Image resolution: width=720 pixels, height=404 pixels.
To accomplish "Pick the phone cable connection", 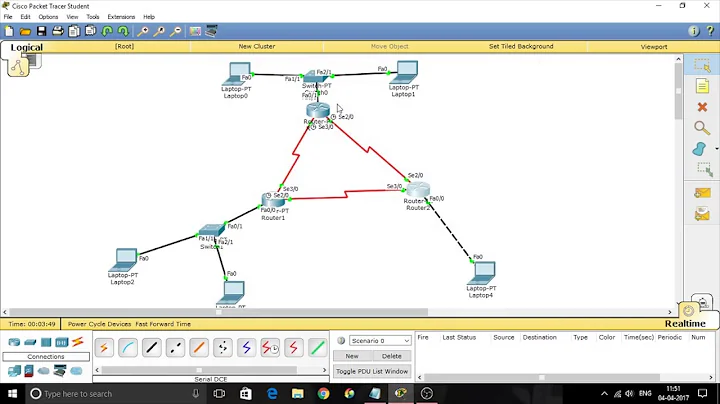I will [x=223, y=348].
